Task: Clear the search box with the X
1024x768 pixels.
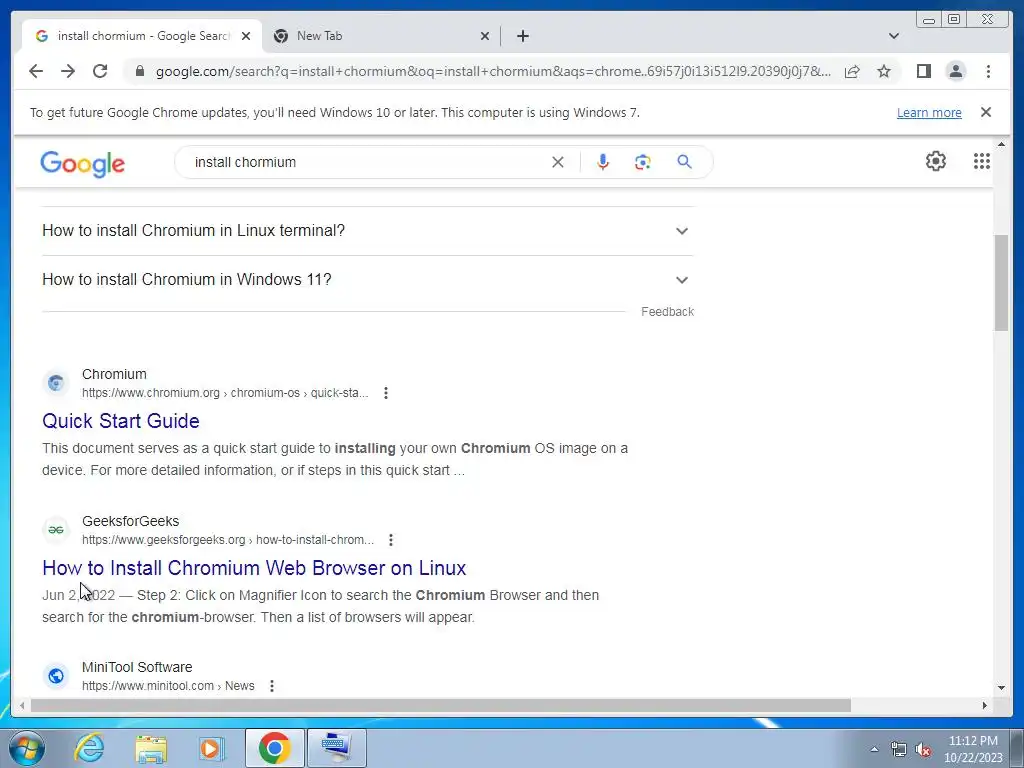Action: (x=558, y=162)
